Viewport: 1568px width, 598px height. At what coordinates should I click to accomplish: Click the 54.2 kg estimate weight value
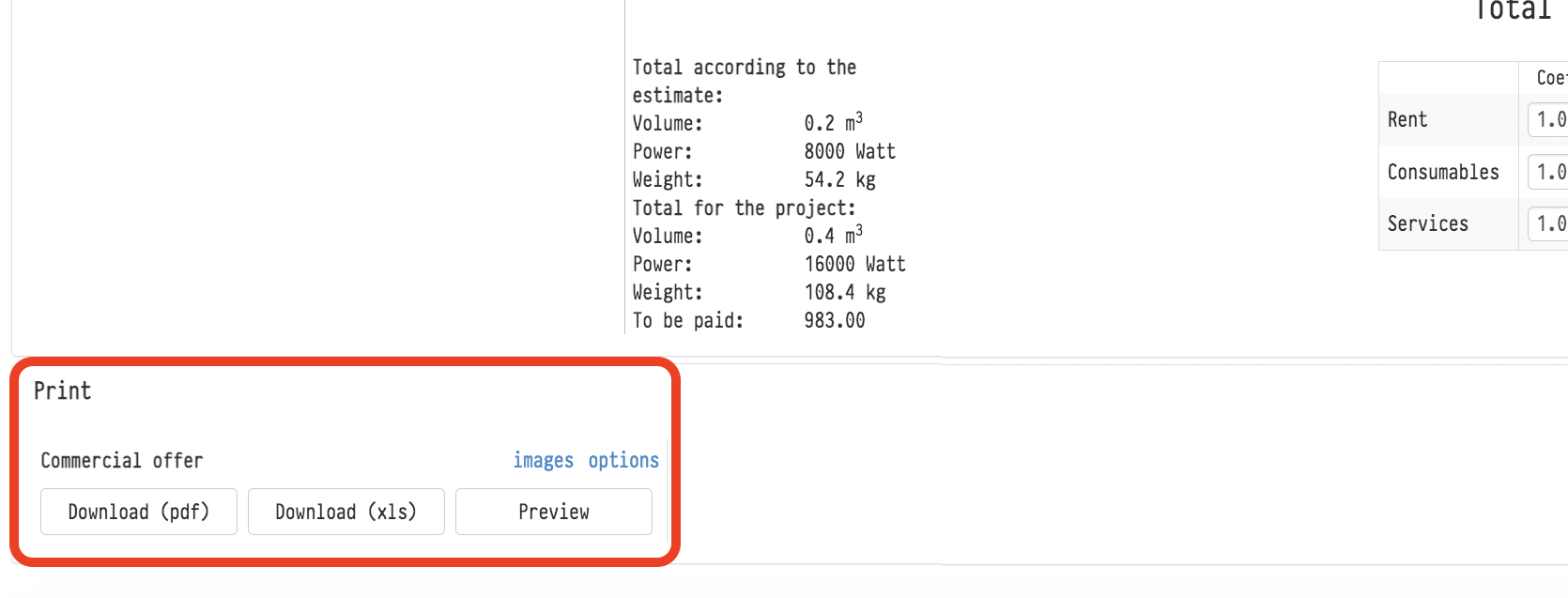[839, 179]
